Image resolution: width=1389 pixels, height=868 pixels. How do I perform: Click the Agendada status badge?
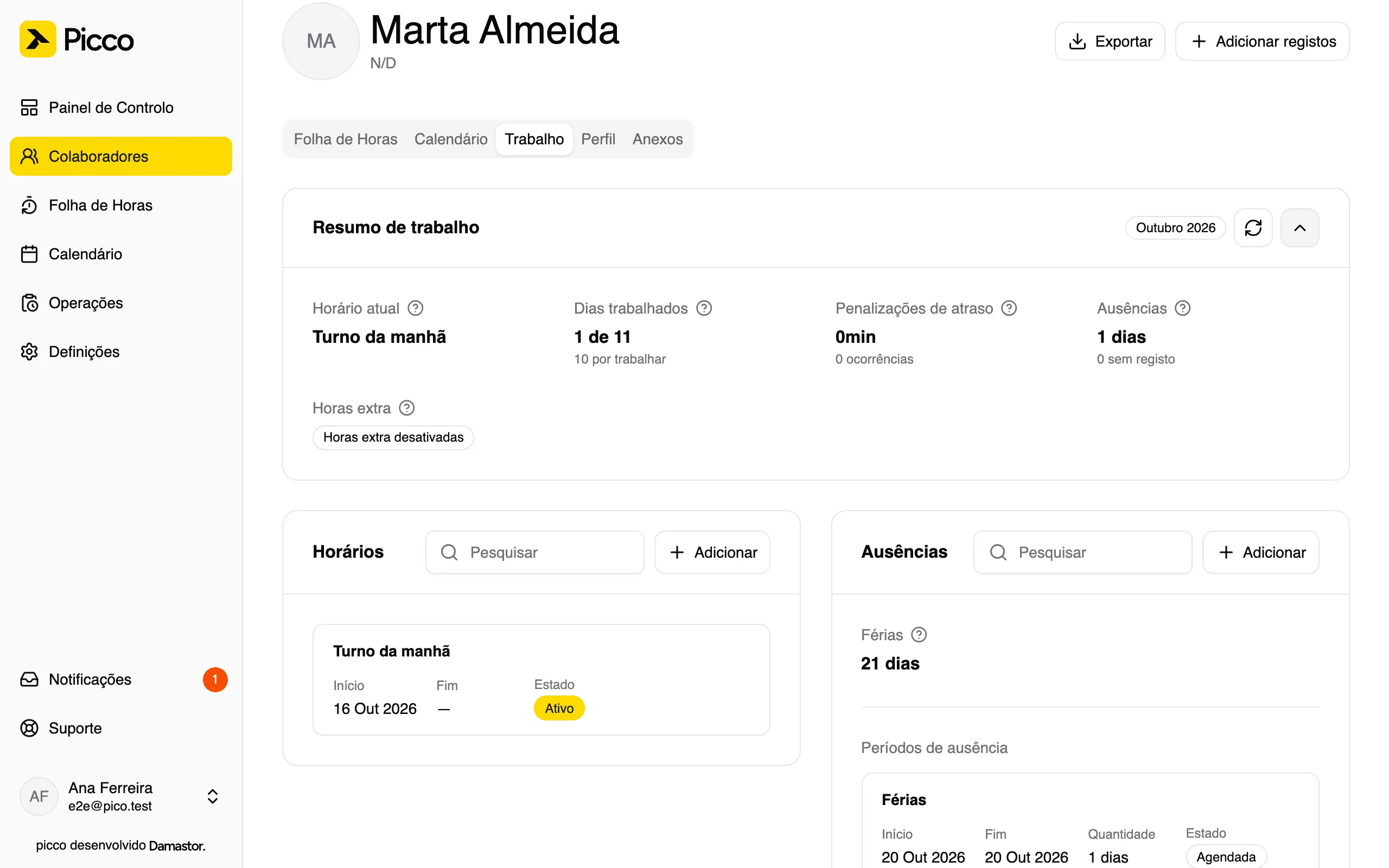point(1226,857)
